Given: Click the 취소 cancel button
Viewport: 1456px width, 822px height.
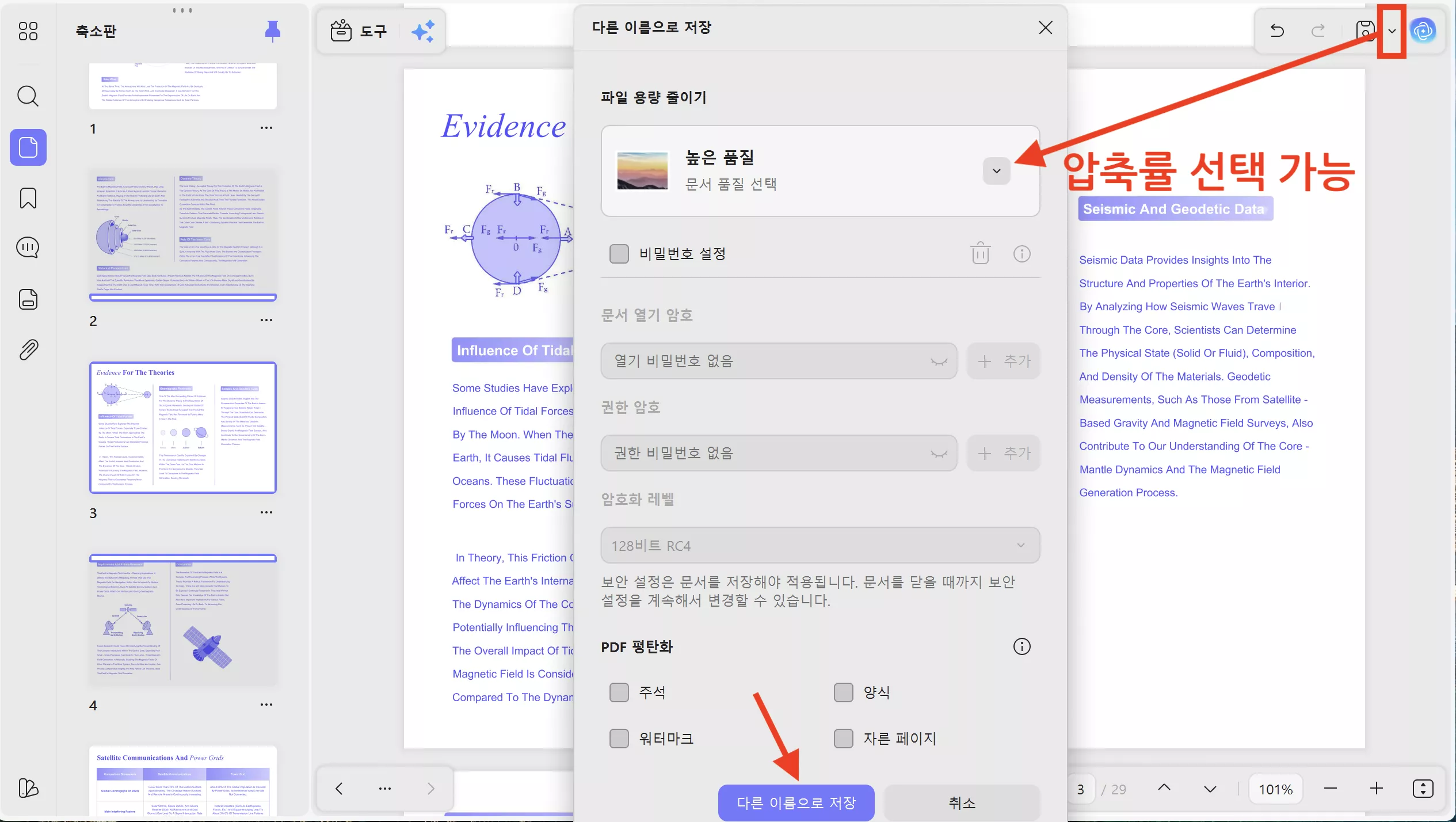Looking at the screenshot, I should point(961,802).
